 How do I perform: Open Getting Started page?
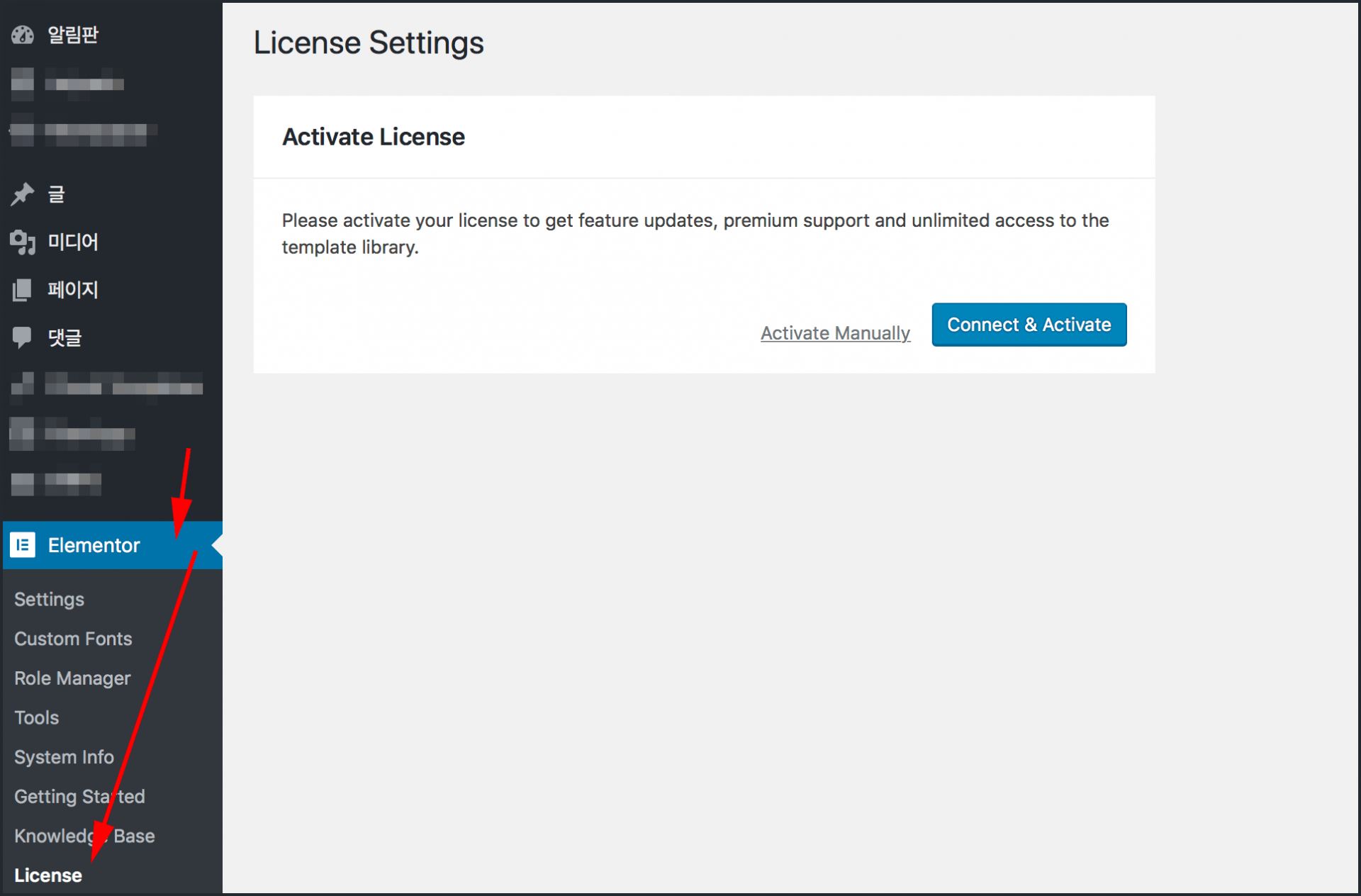coord(79,797)
